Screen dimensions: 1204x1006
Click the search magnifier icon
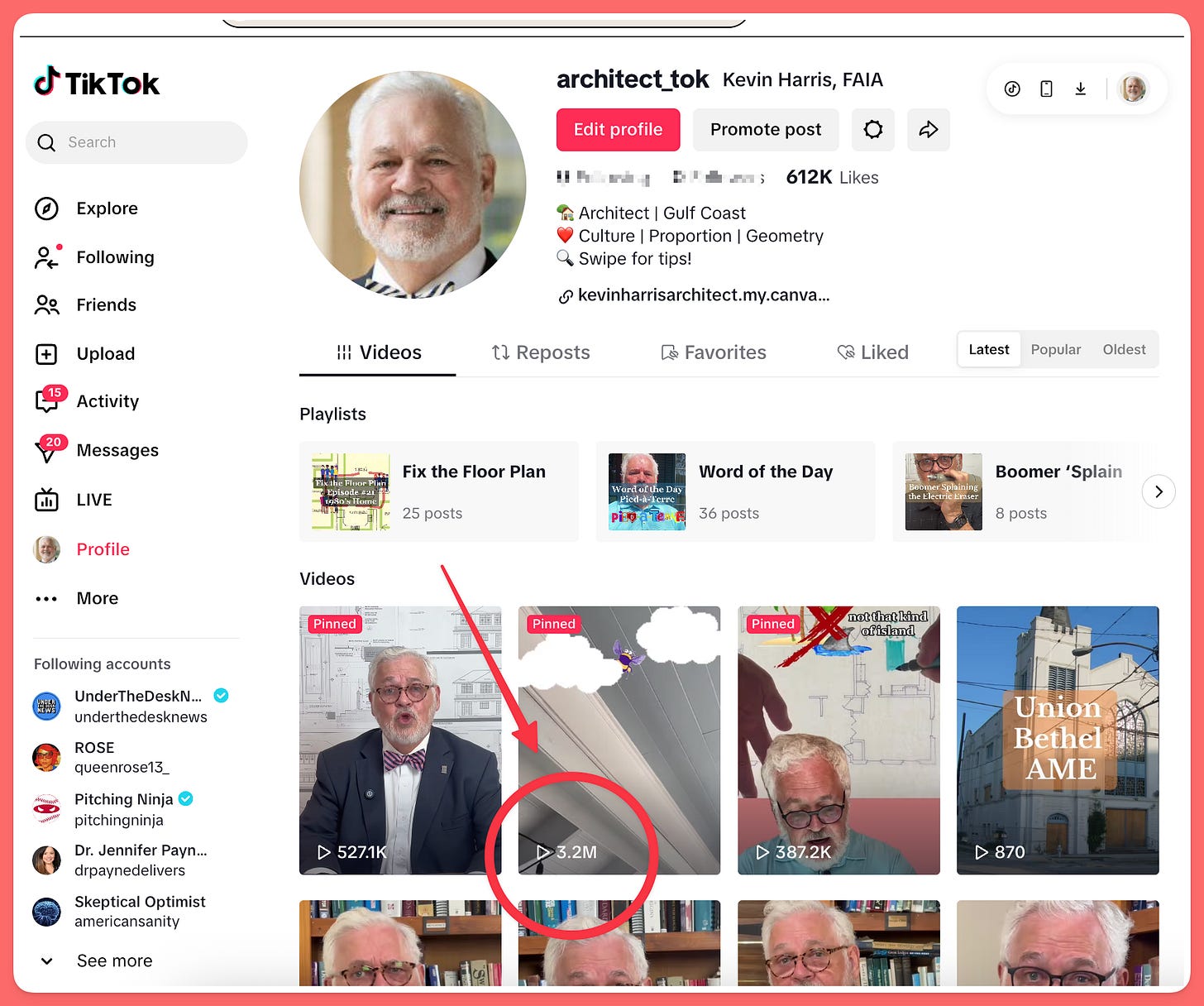pos(47,143)
